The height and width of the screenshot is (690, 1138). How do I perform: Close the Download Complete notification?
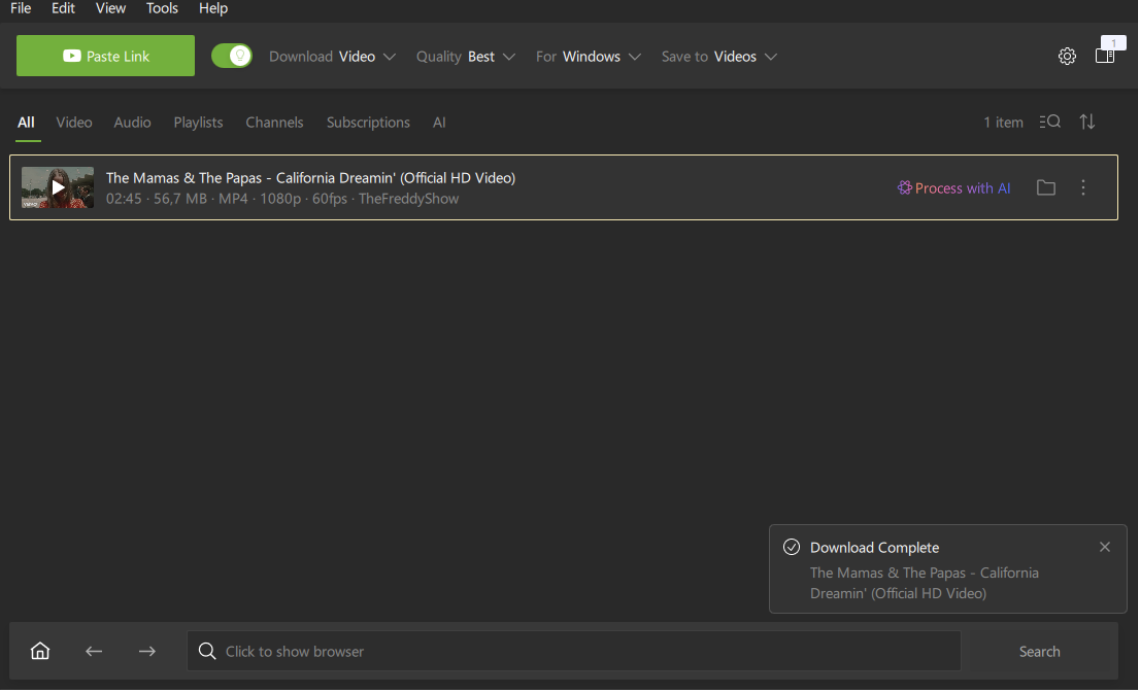(1105, 547)
